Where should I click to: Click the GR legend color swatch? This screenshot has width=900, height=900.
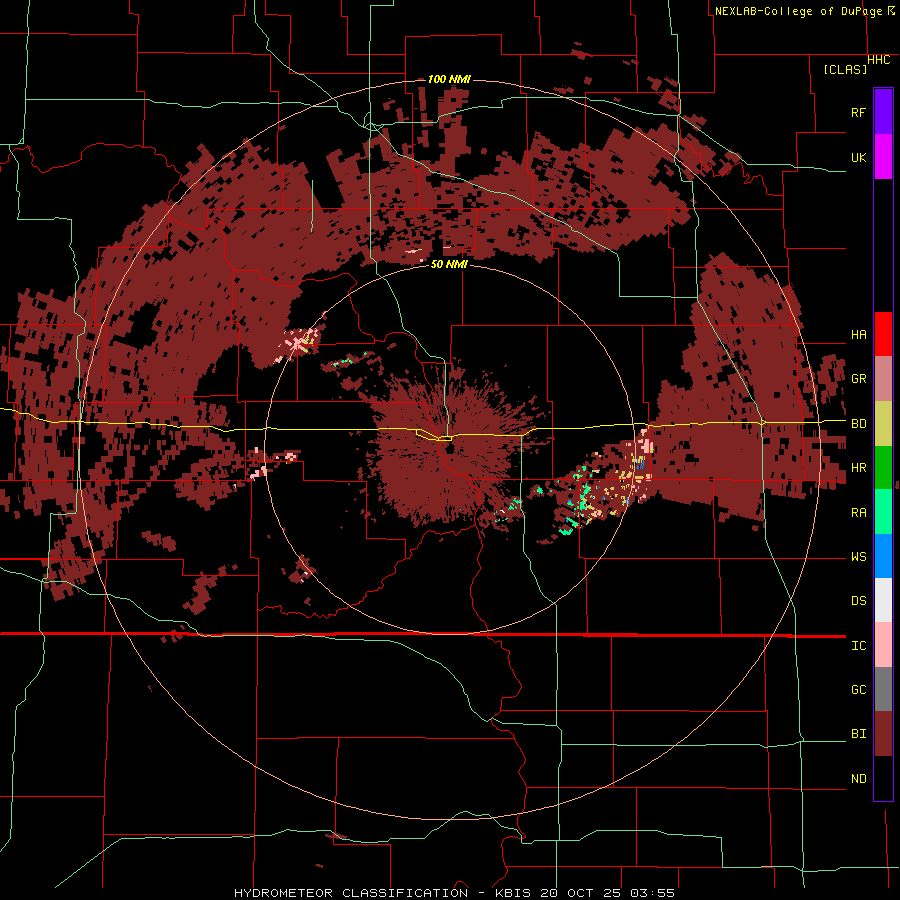[883, 379]
